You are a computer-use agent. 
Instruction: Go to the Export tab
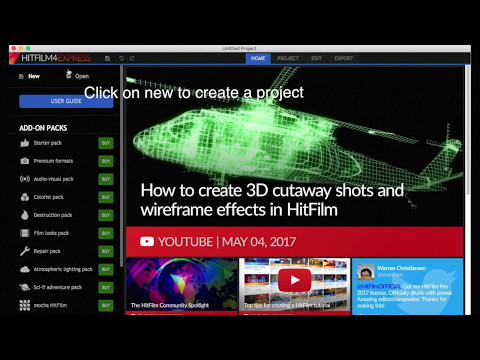pyautogui.click(x=343, y=58)
